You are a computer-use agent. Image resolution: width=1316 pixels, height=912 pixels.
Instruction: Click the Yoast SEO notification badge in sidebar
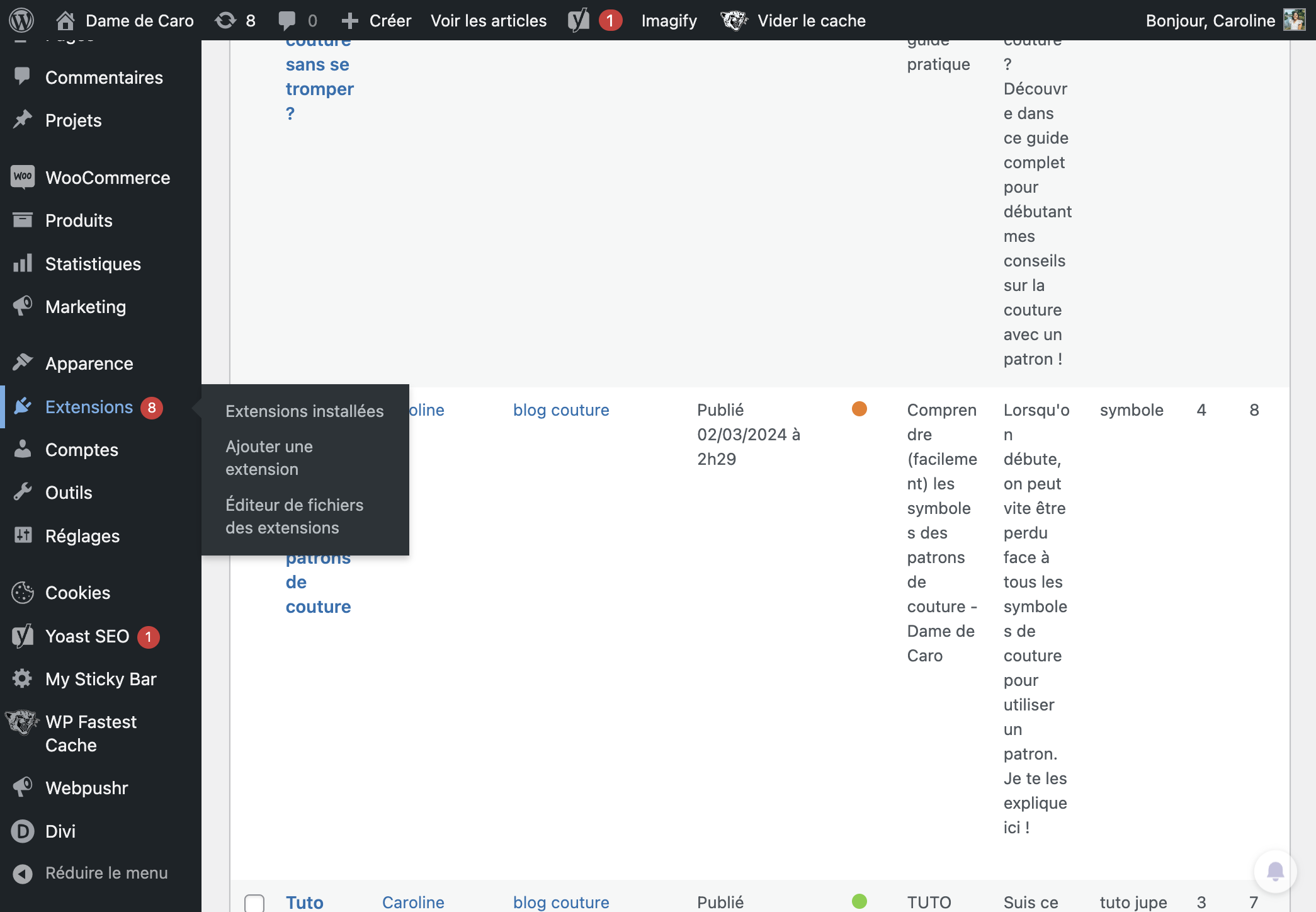pos(149,637)
